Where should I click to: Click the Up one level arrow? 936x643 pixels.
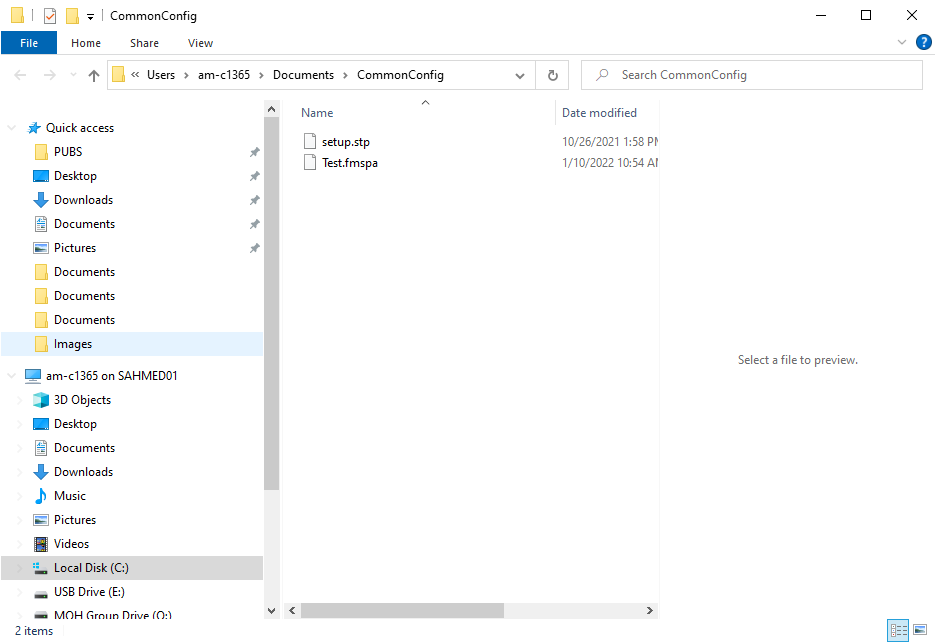pyautogui.click(x=94, y=75)
